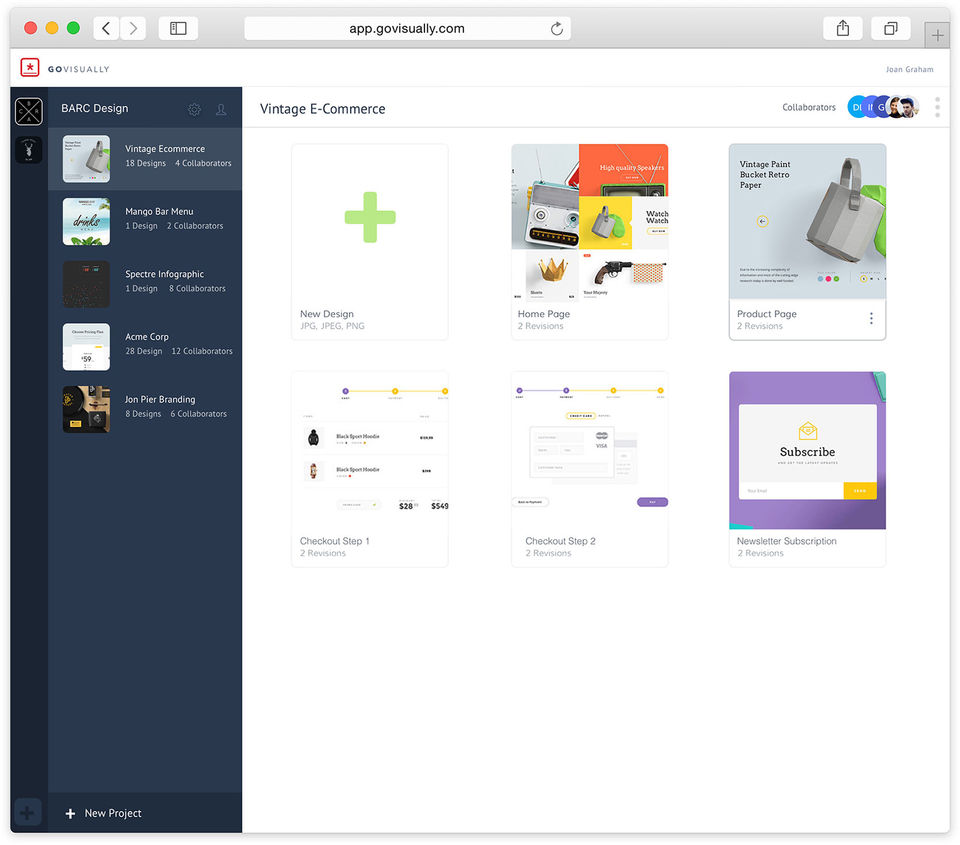The height and width of the screenshot is (845, 960).
Task: Click the last collaborator photo avatar
Action: coord(911,107)
